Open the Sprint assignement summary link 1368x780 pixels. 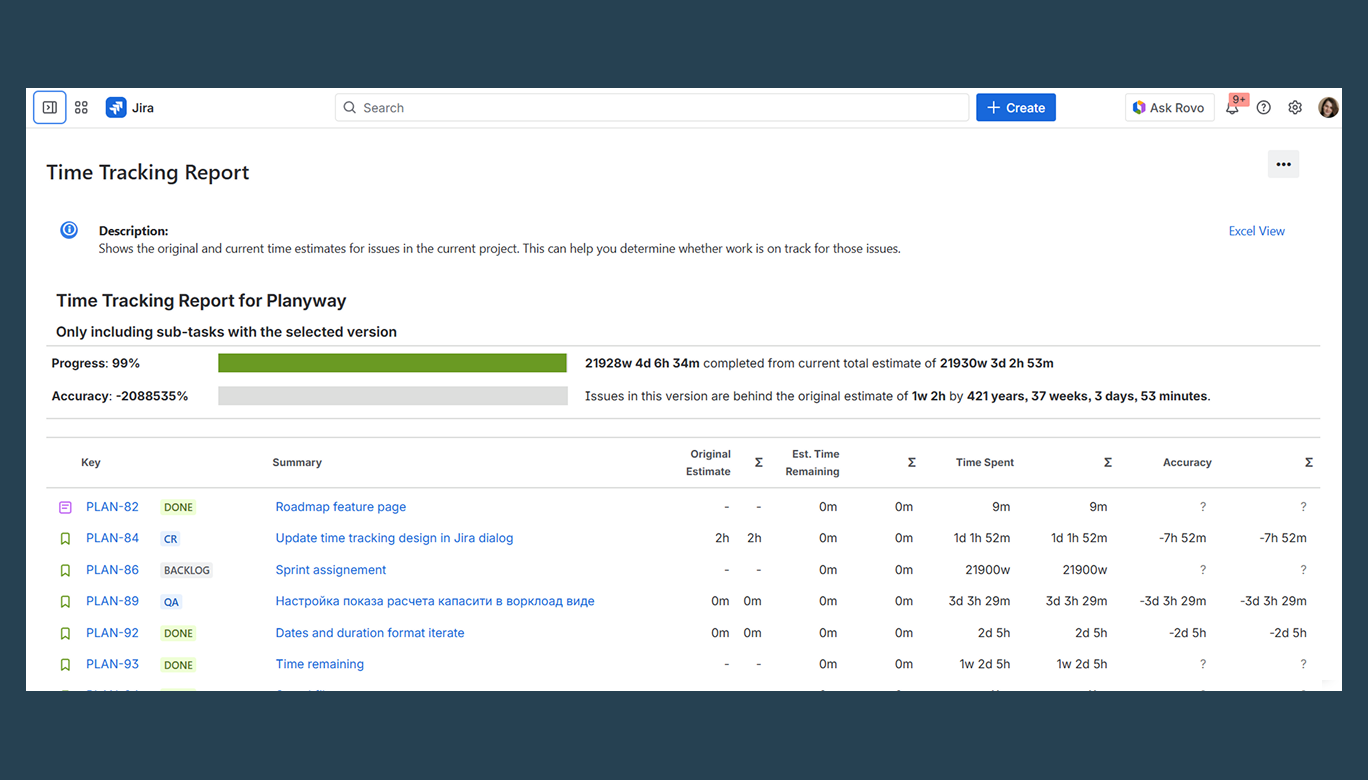331,570
